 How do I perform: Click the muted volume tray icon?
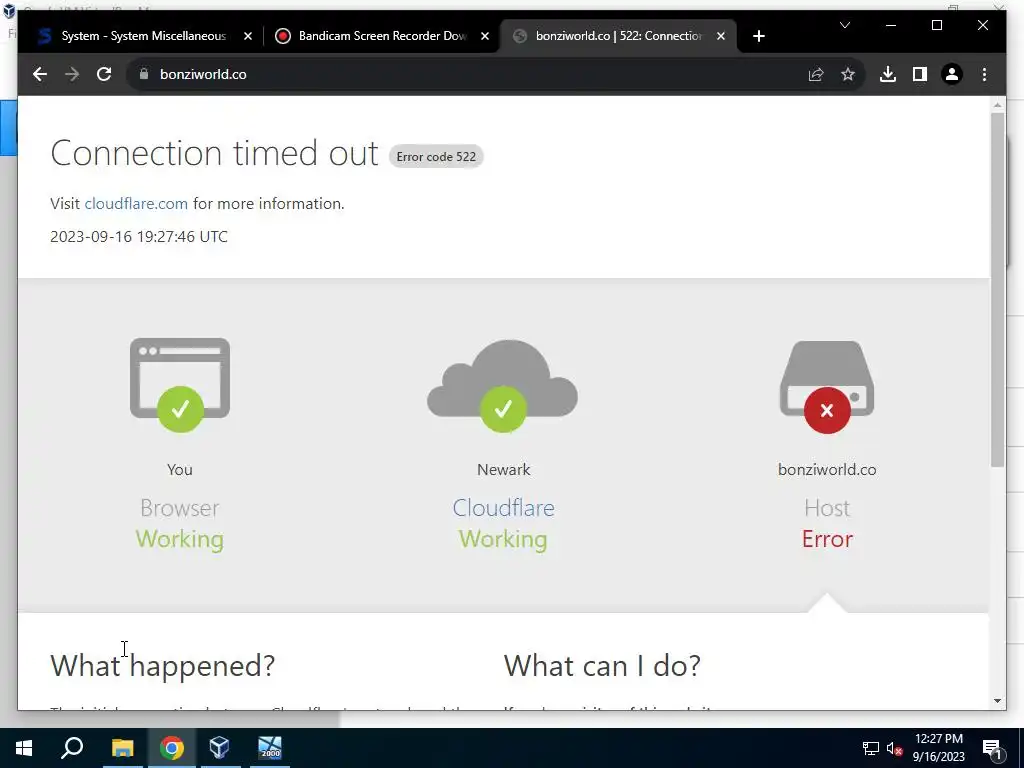(895, 748)
